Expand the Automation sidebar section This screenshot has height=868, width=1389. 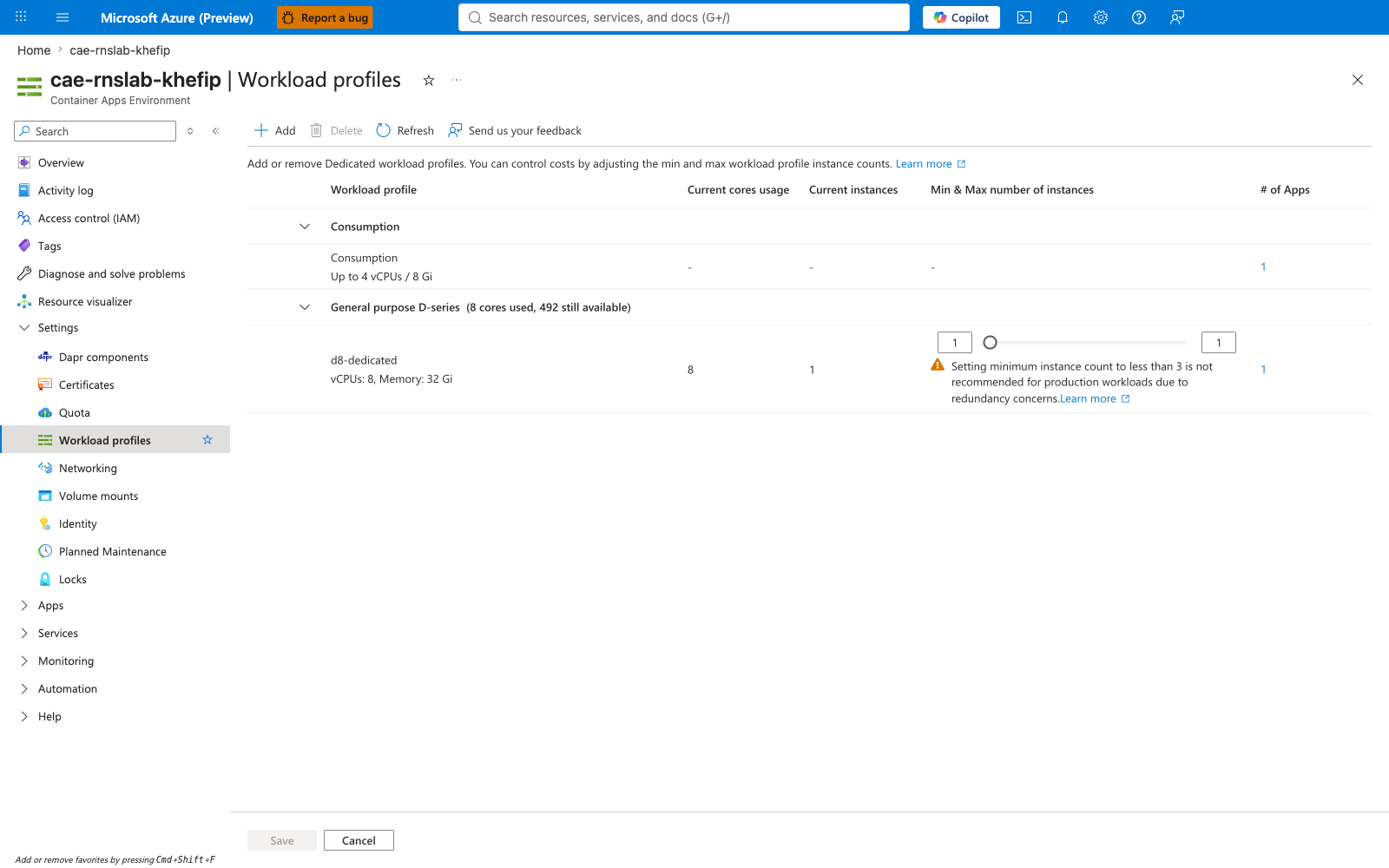24,689
